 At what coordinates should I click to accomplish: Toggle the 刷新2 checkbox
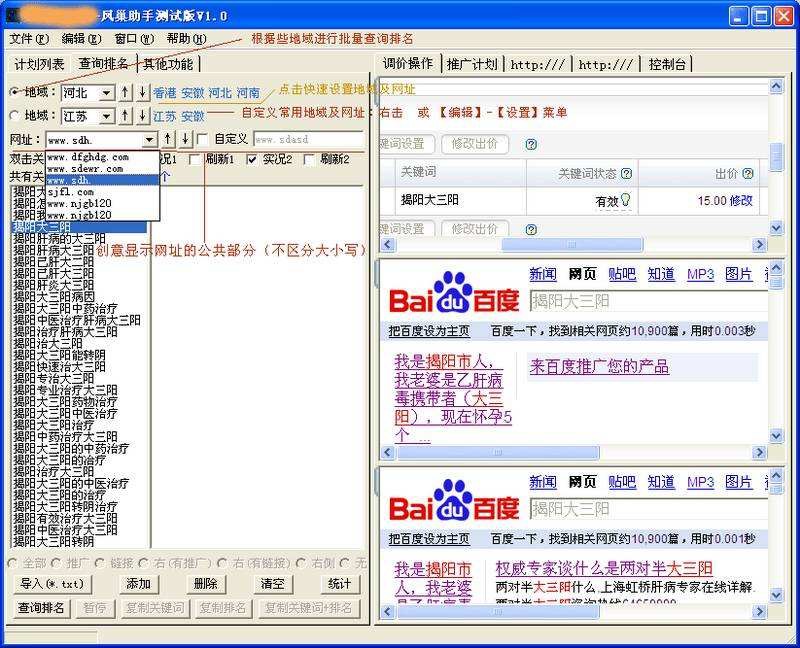click(309, 160)
